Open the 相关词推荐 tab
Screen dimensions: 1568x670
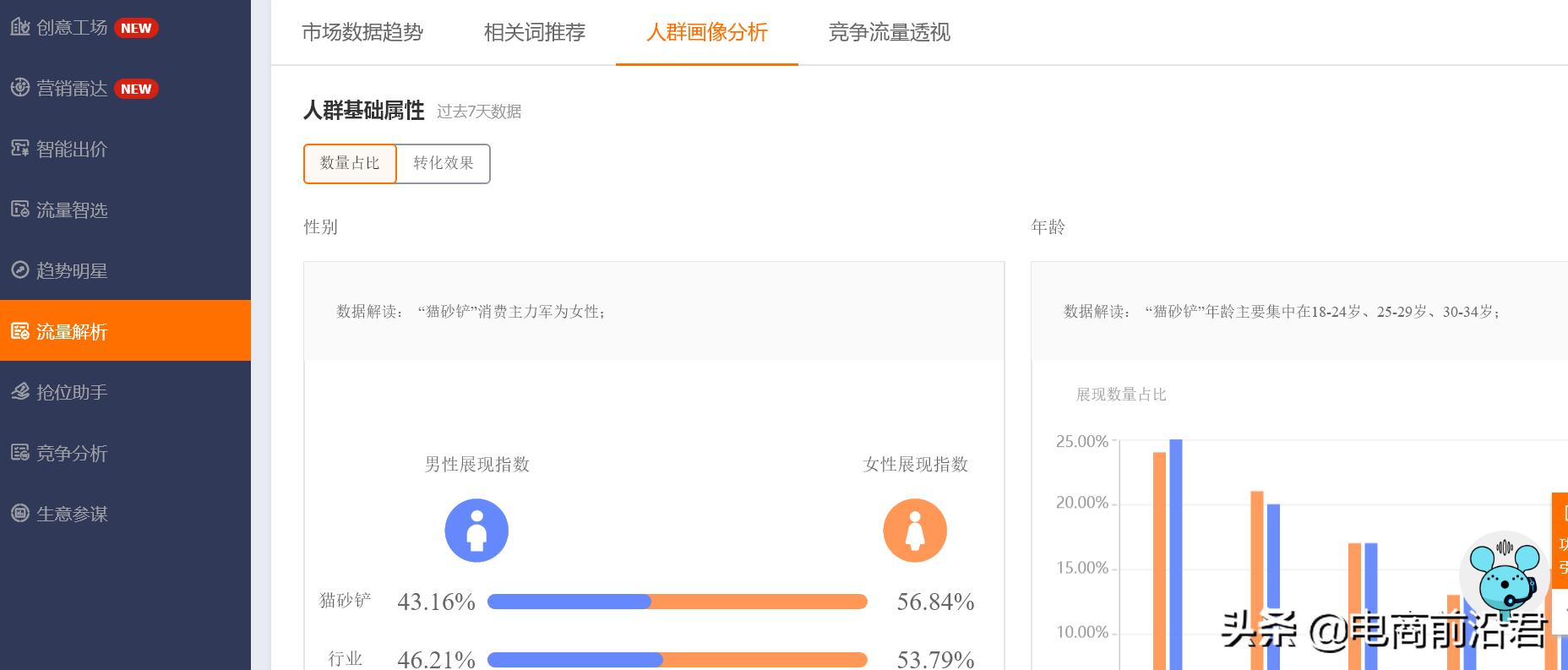click(534, 33)
